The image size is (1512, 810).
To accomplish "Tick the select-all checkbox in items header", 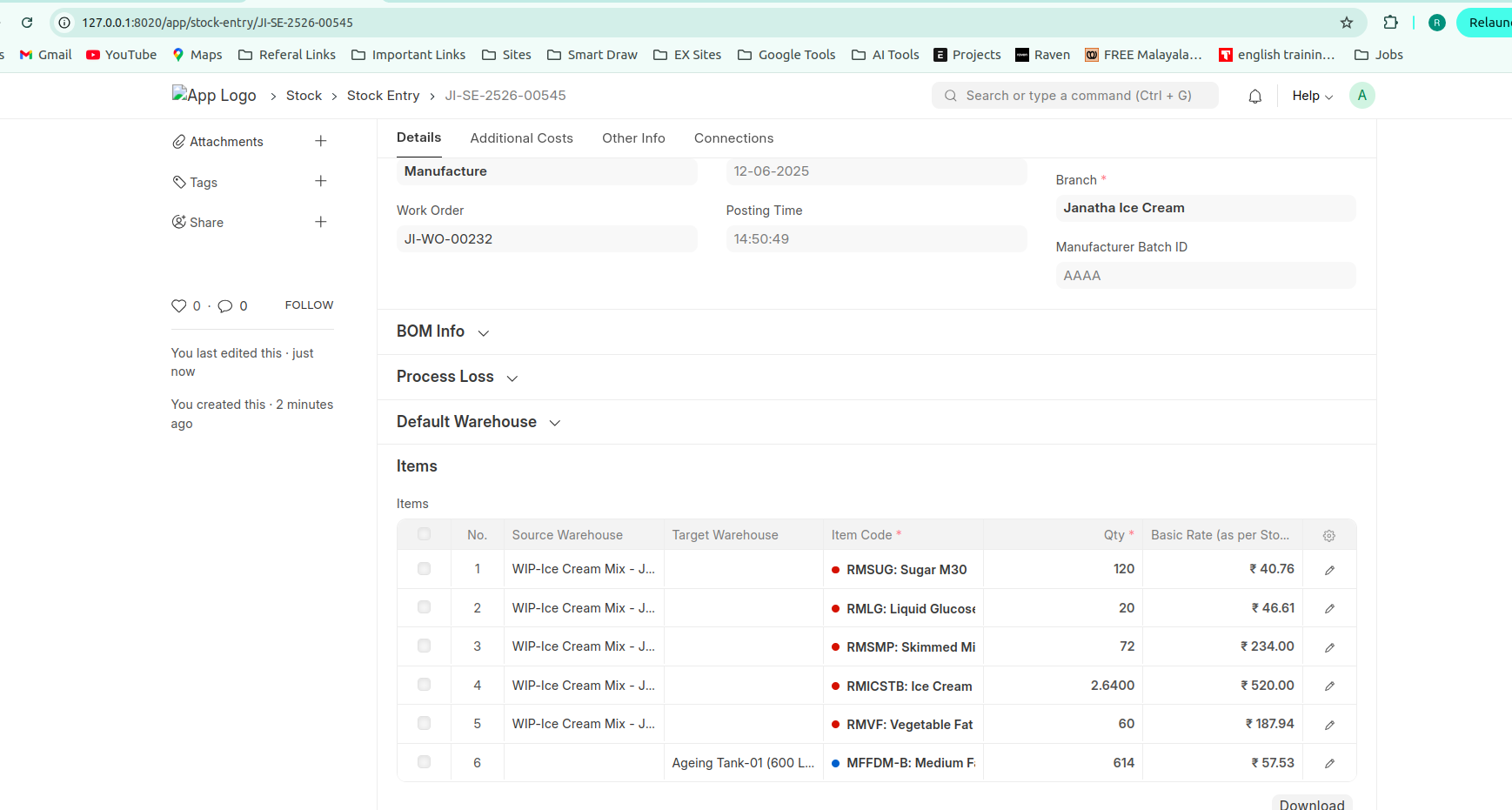I will pyautogui.click(x=424, y=534).
